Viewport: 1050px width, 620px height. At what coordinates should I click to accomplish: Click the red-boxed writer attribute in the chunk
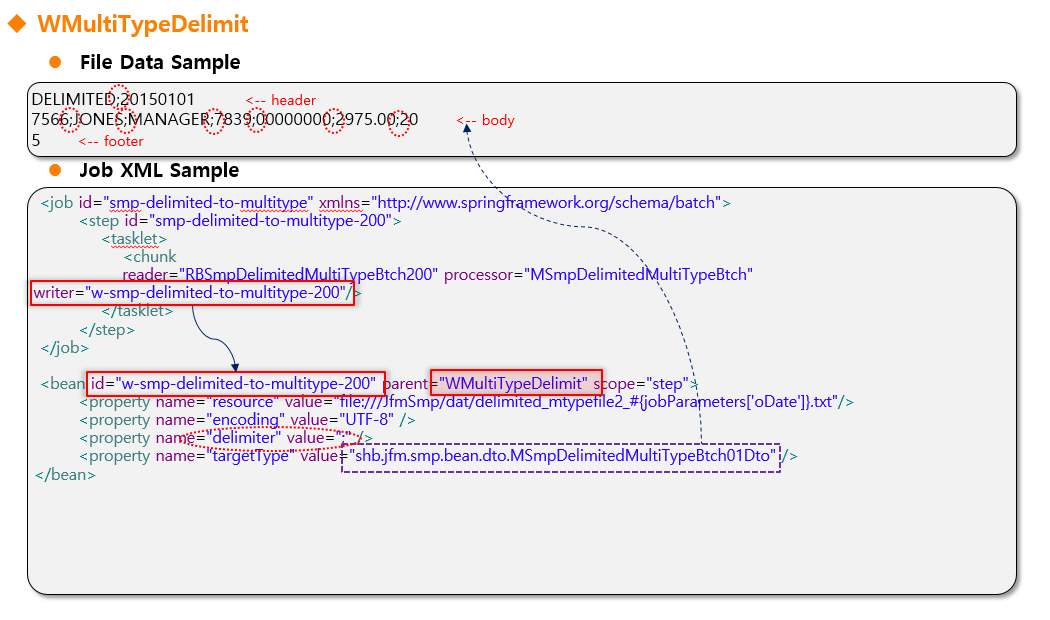pos(192,293)
